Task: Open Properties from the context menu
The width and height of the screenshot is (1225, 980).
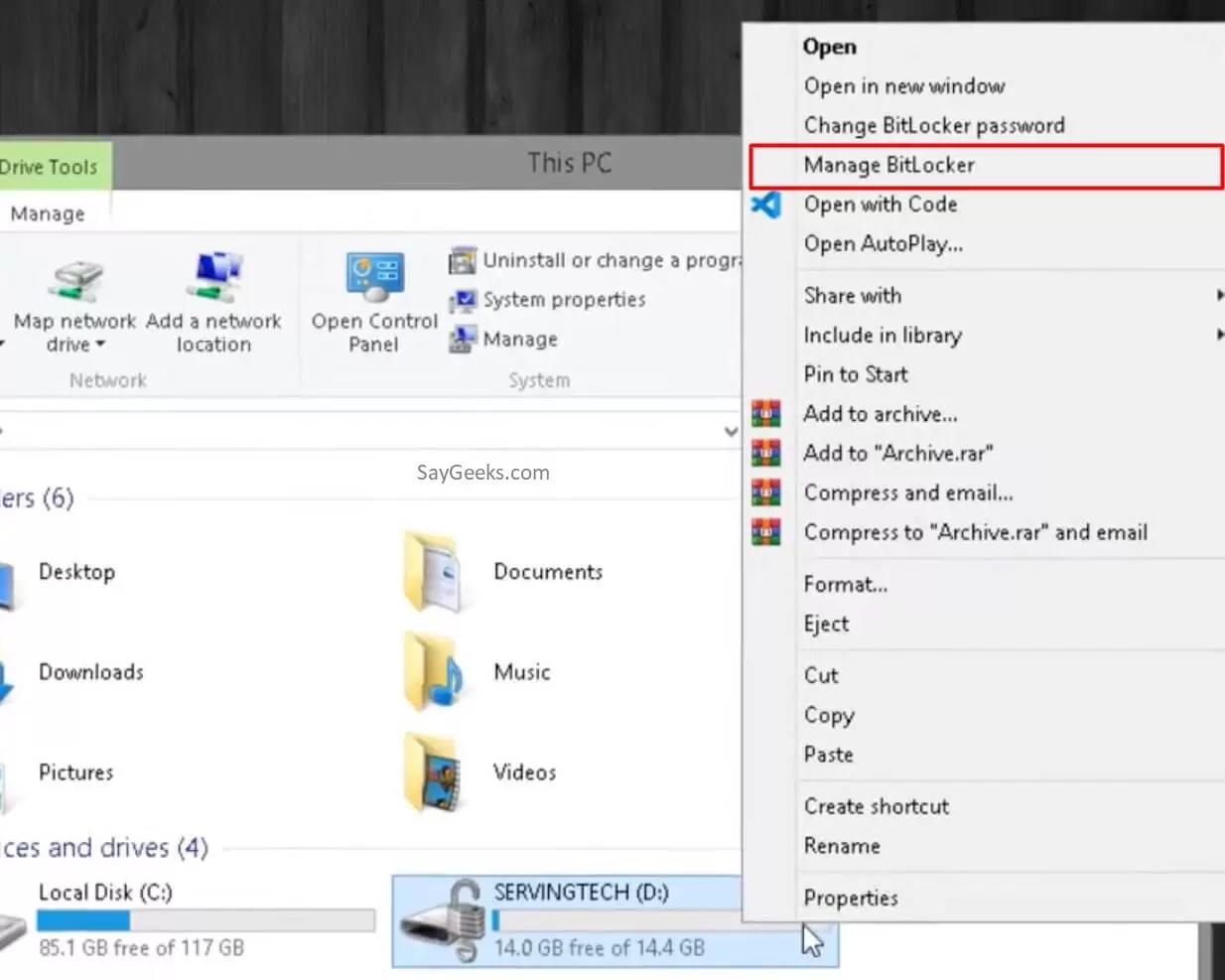Action: (x=851, y=899)
